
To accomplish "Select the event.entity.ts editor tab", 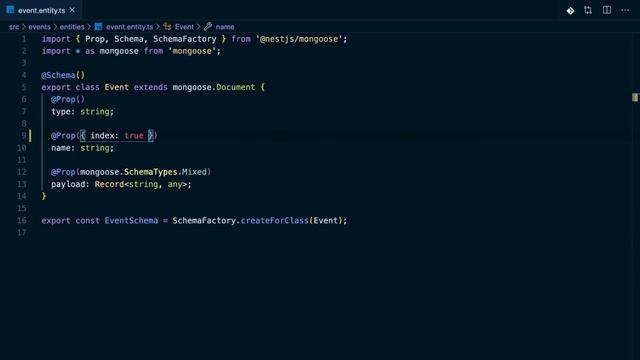I will point(41,10).
